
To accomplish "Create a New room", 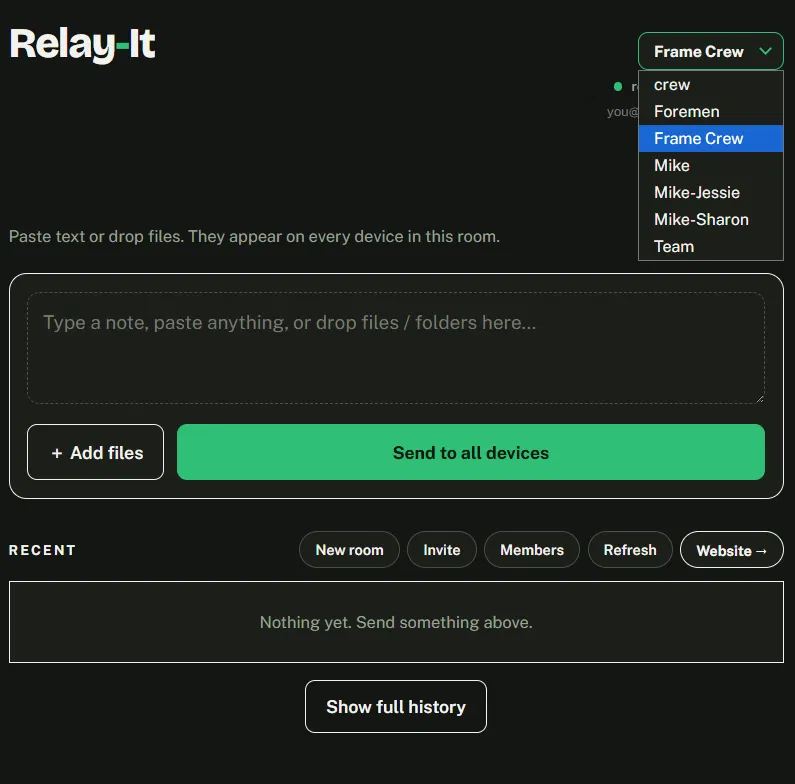I will click(349, 550).
